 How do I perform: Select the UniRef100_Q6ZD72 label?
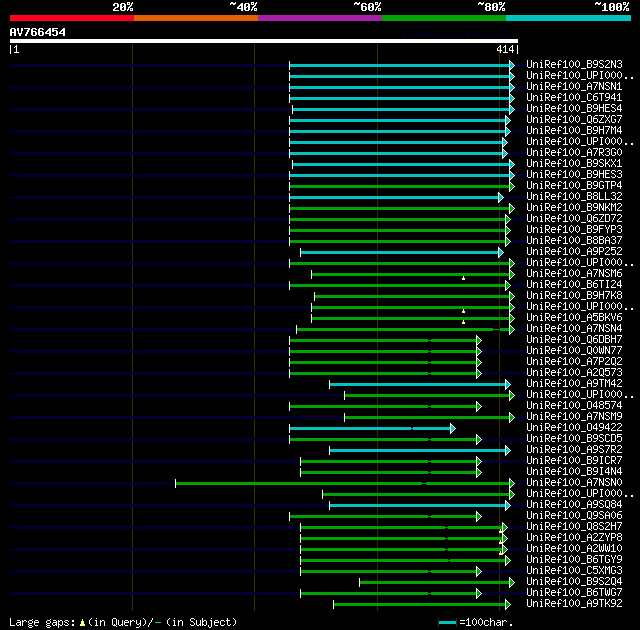(574, 219)
